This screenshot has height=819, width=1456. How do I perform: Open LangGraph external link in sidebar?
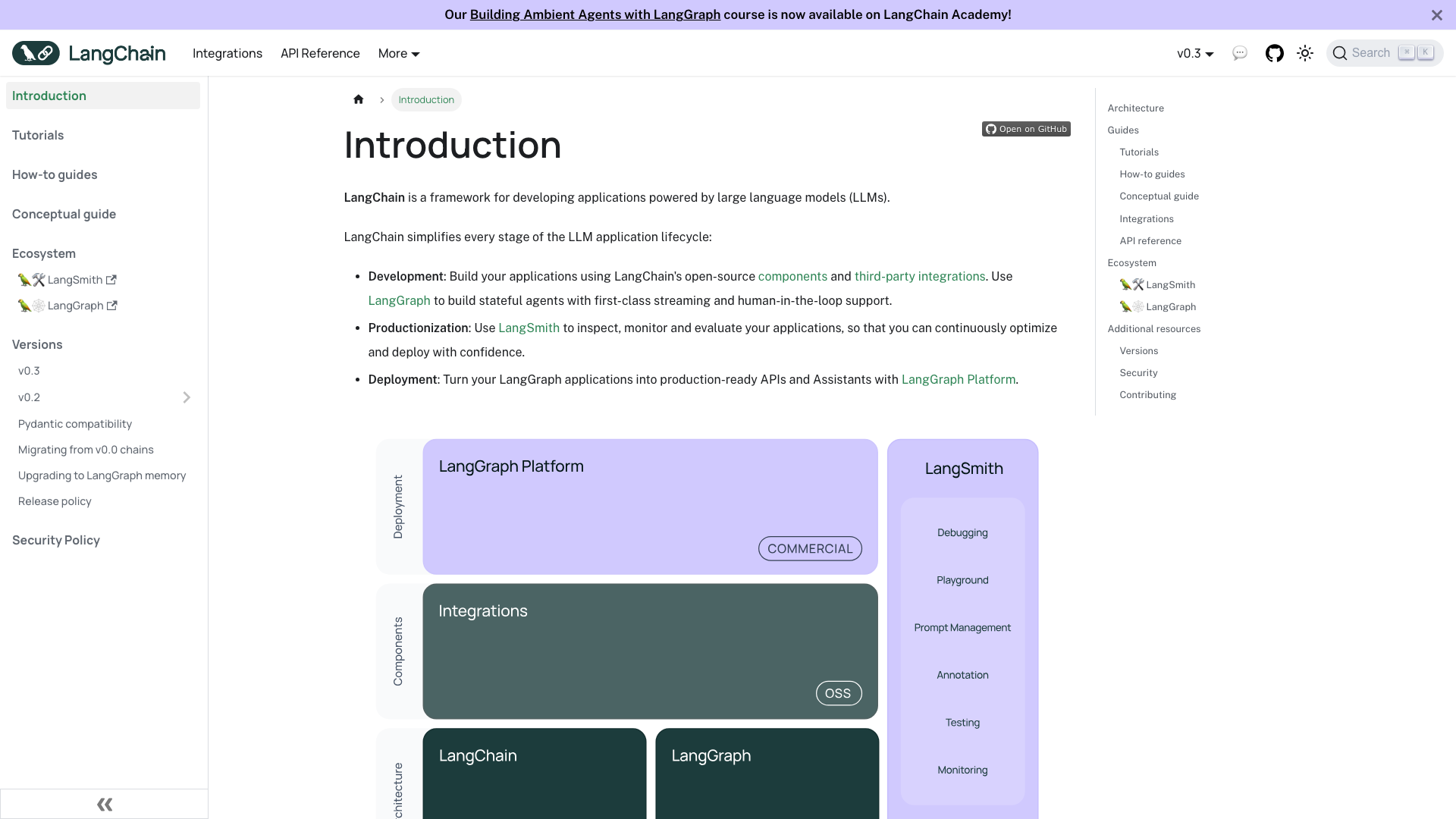click(67, 306)
